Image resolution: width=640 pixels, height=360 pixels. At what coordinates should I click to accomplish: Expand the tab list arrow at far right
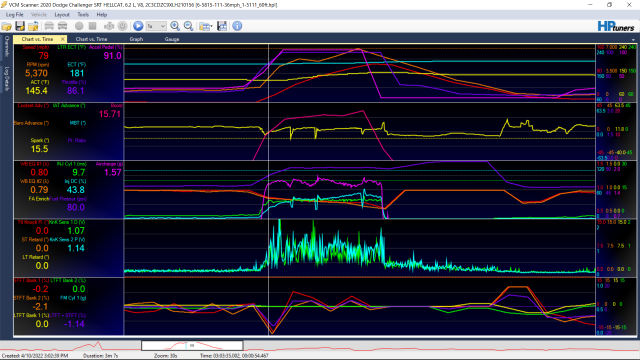click(633, 40)
